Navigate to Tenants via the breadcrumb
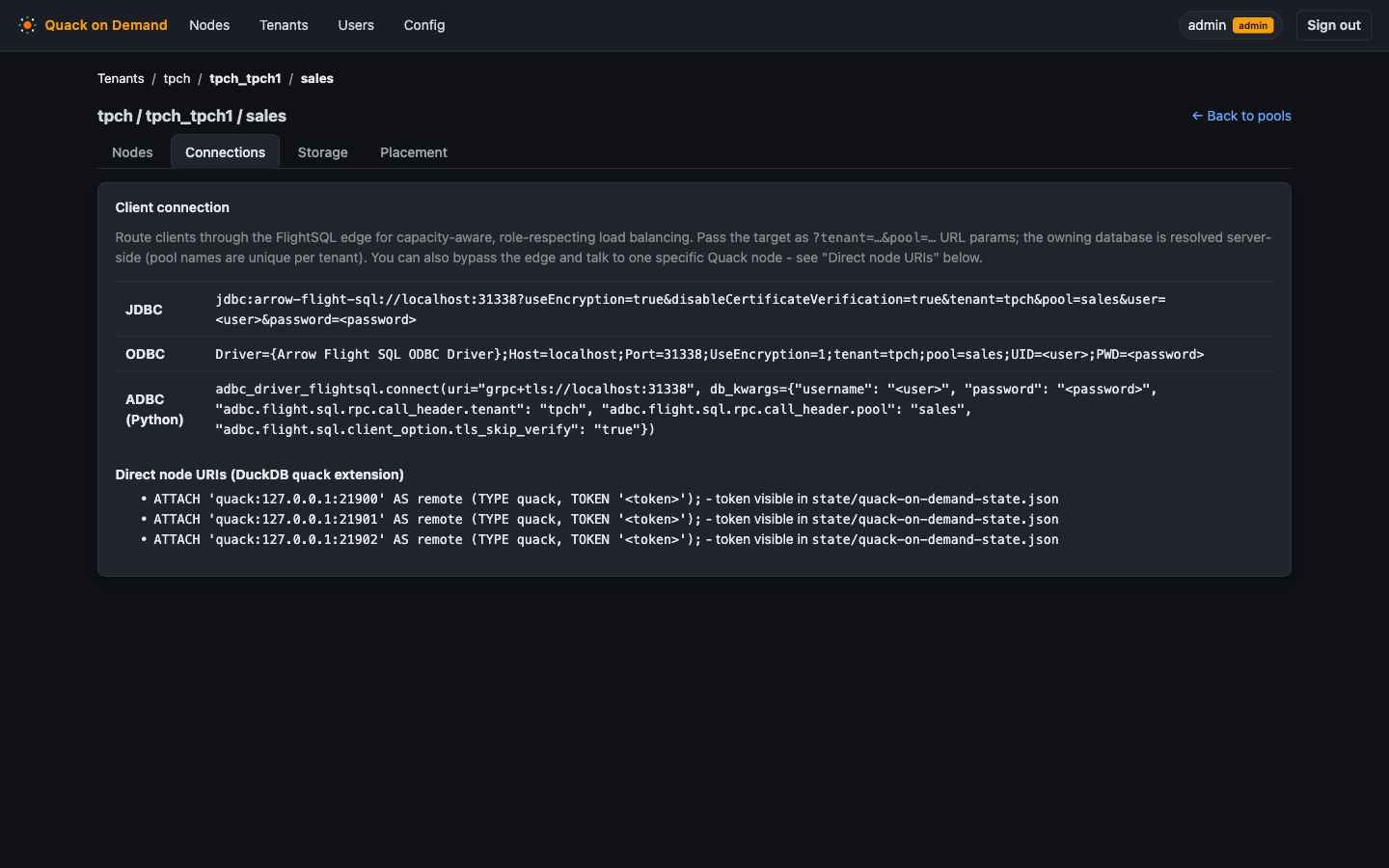 pos(121,78)
